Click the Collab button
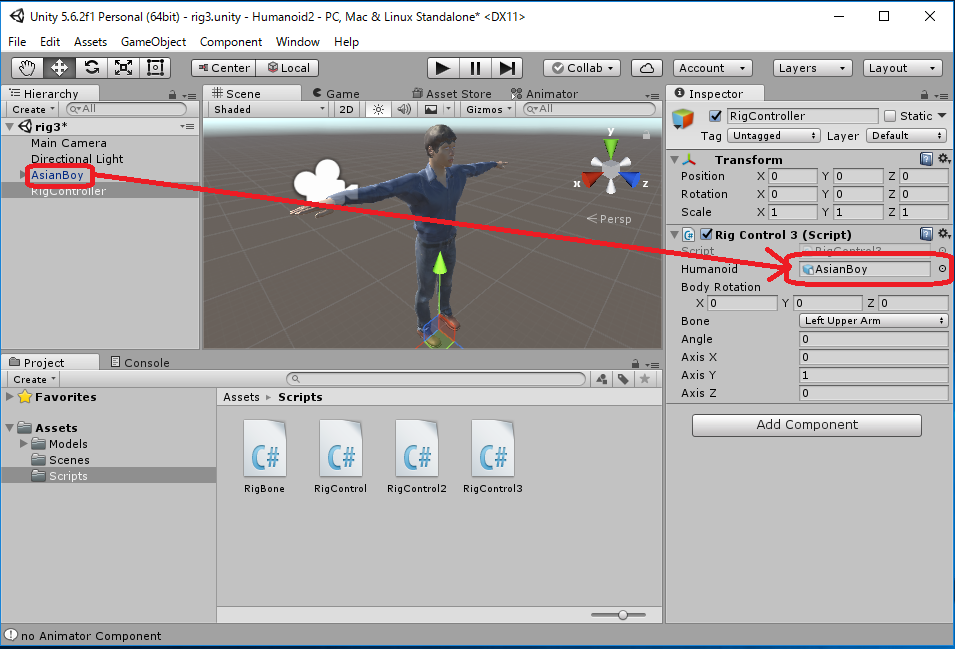This screenshot has height=649, width=955. pos(582,68)
